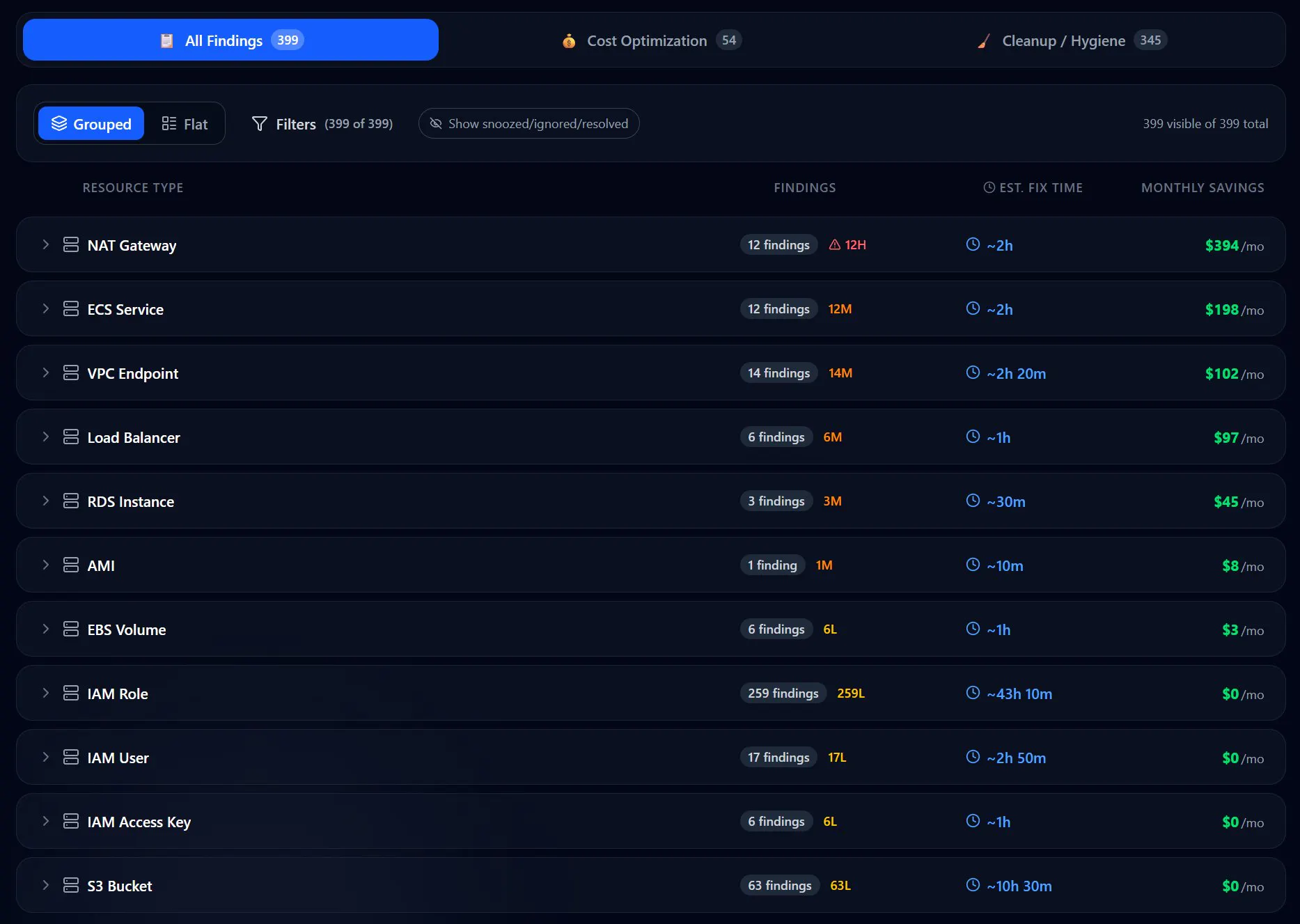Click the Load Balancer resource icon
The height and width of the screenshot is (924, 1300).
[x=71, y=437]
